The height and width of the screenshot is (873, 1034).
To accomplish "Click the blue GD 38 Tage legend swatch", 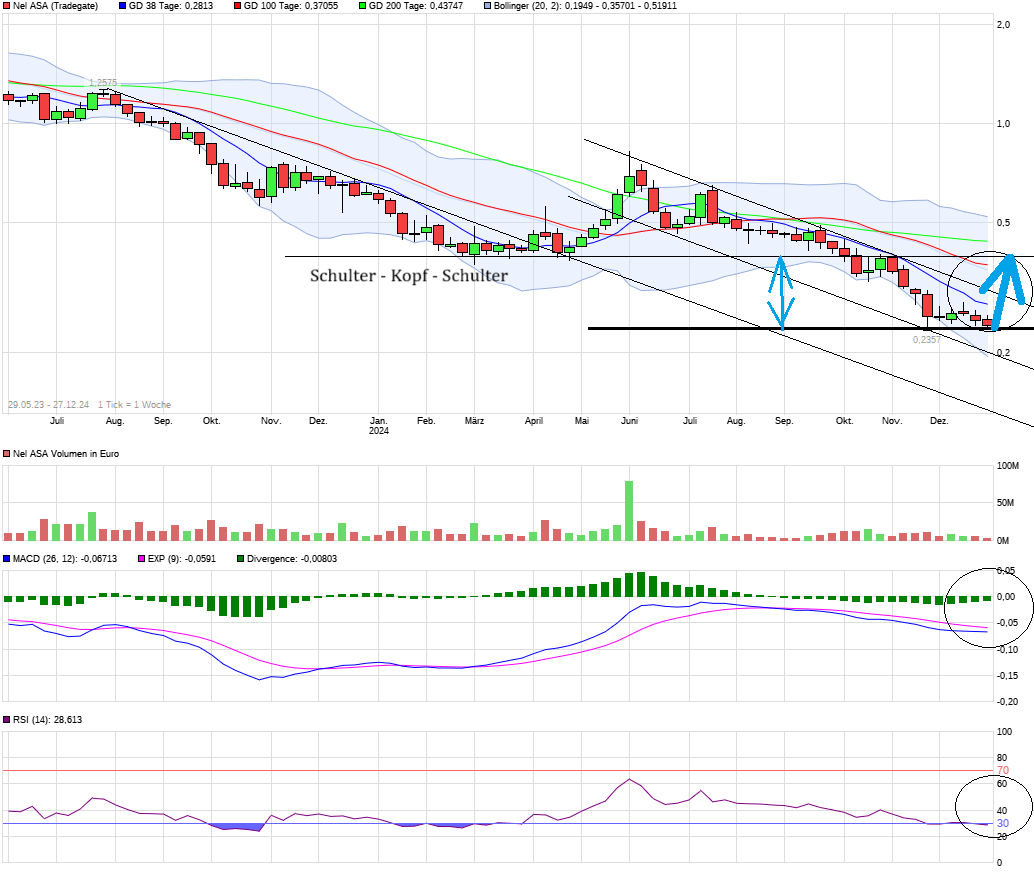I will pos(122,5).
